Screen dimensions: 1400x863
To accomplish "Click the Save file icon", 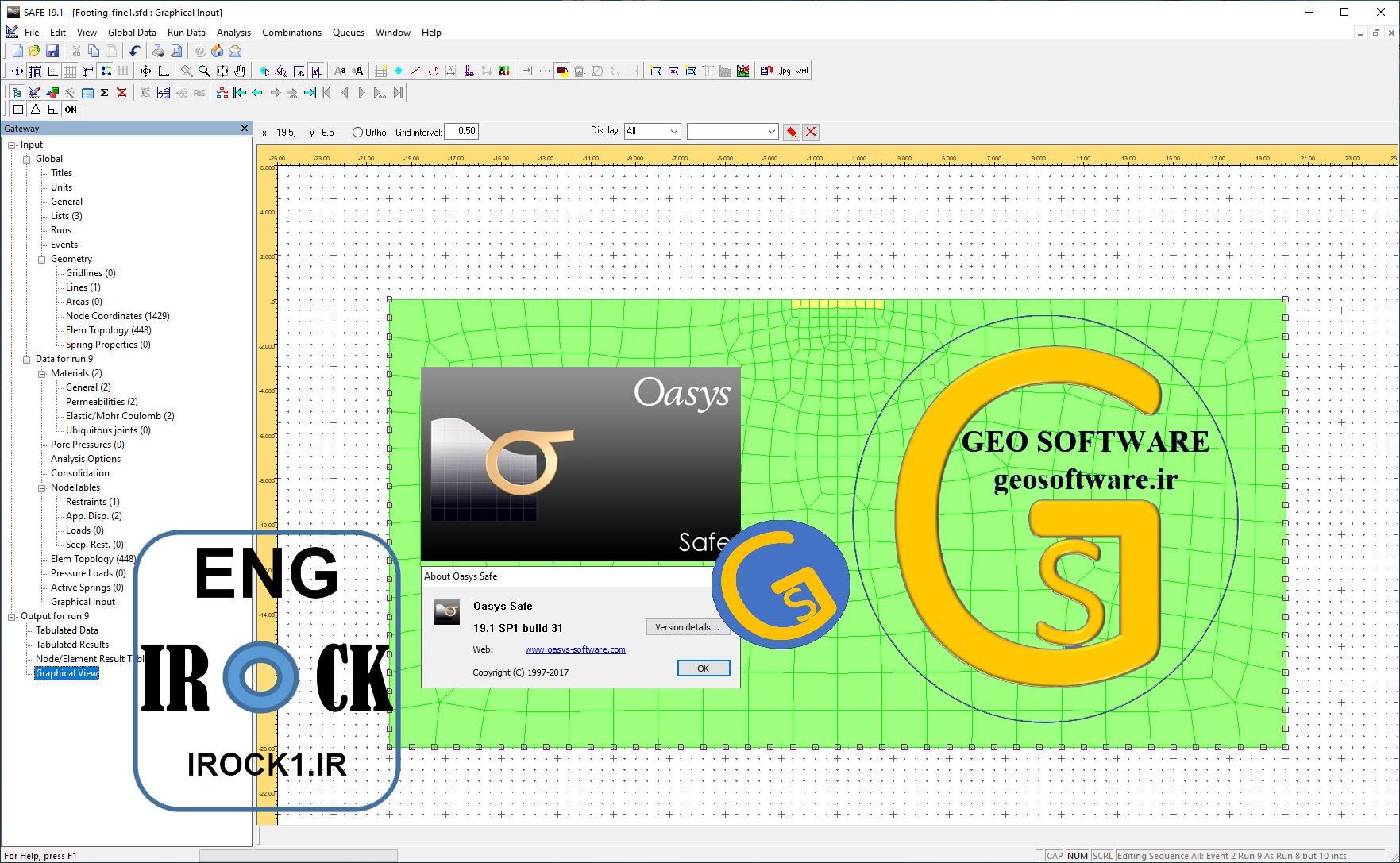I will click(x=52, y=51).
